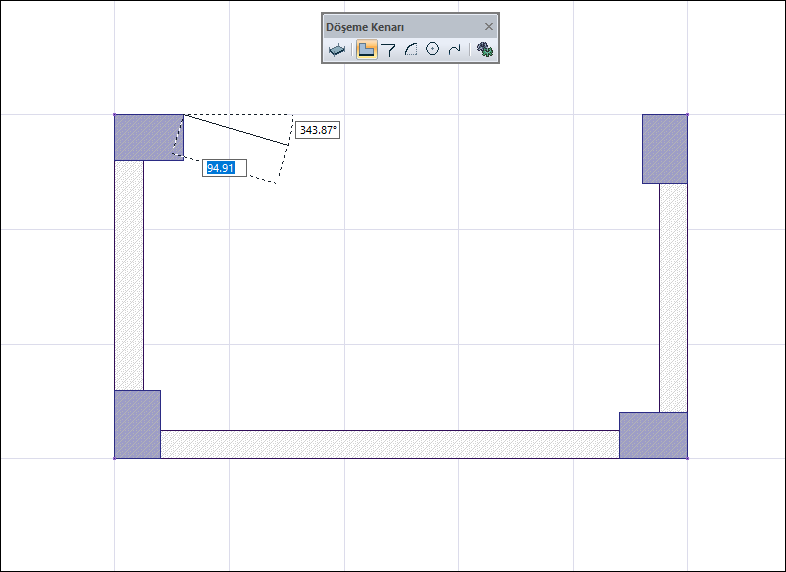Click the start point at top-left column corner
The image size is (786, 572).
[x=184, y=115]
